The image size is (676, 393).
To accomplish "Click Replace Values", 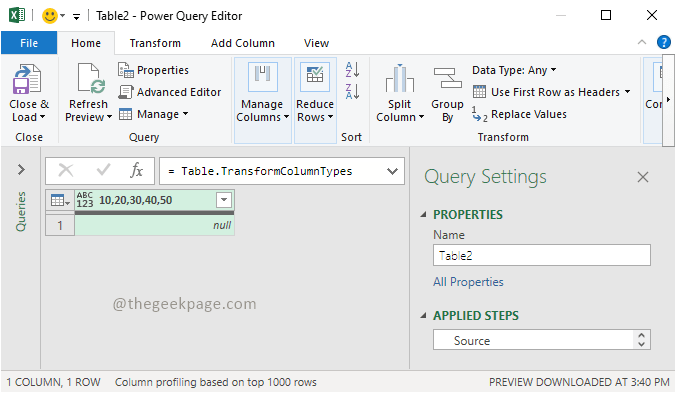I will [520, 114].
